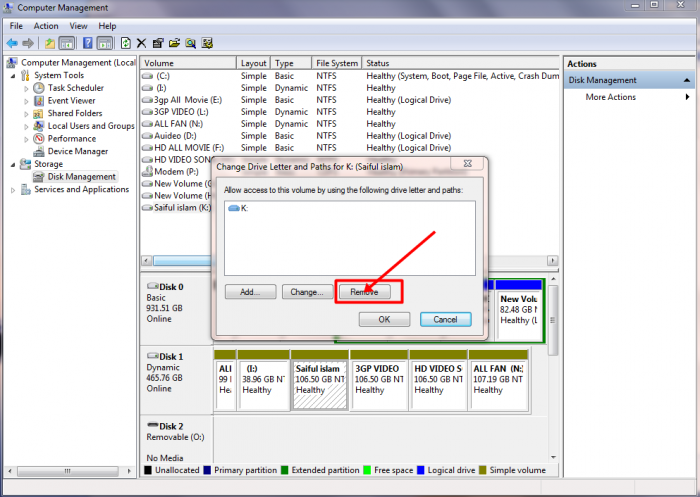
Task: Select the Saiful islam partition on Disk 1
Action: tap(320, 380)
